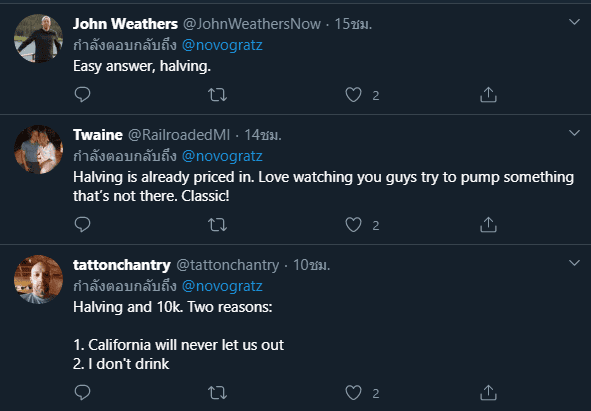The image size is (591, 411).
Task: Like tattonchantry's tweet
Action: pos(353,393)
